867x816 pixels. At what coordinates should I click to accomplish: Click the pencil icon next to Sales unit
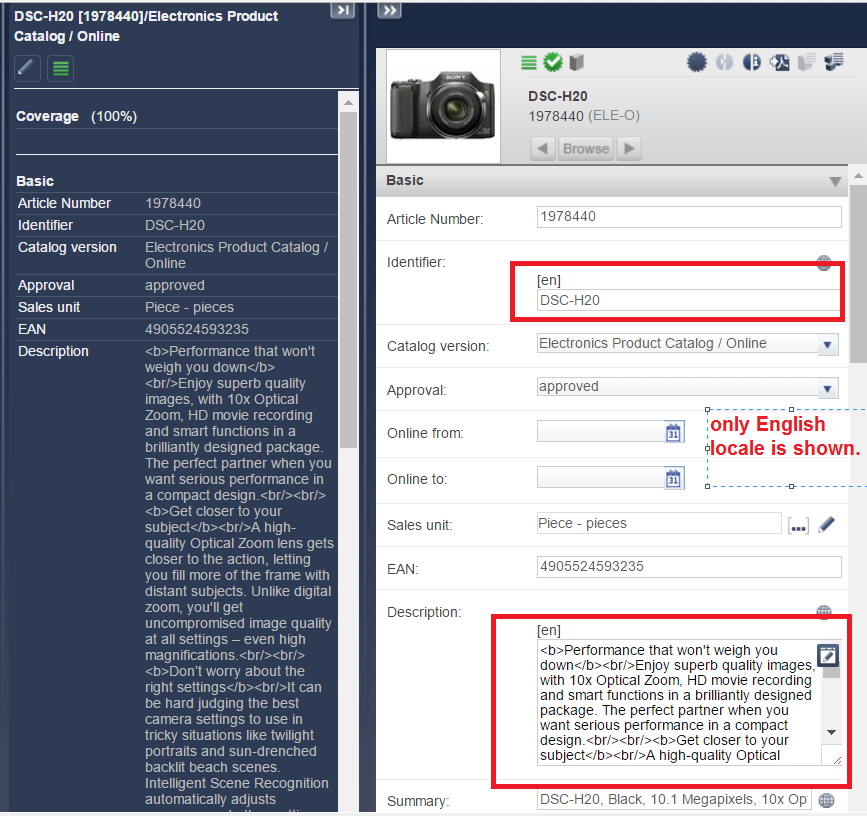click(826, 524)
